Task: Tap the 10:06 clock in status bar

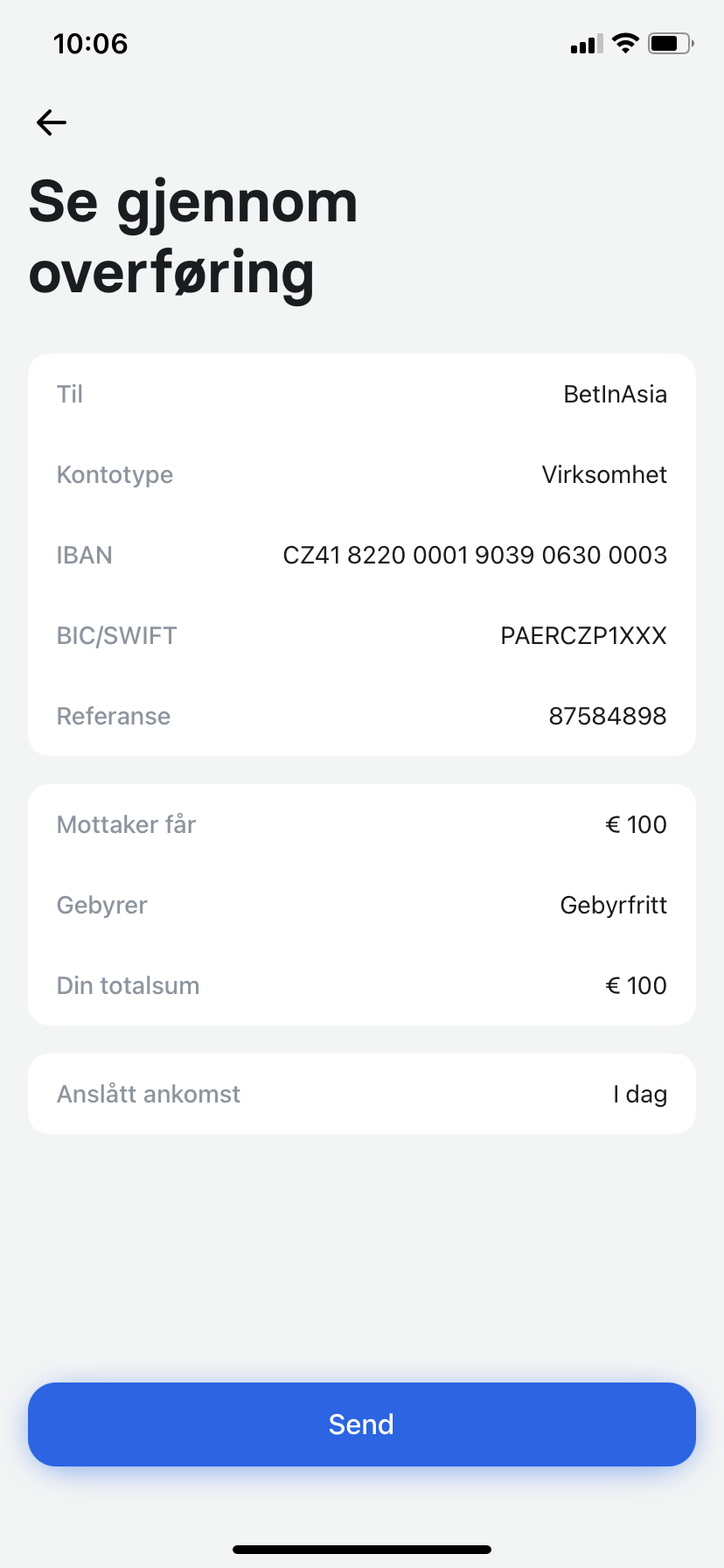Action: (90, 44)
